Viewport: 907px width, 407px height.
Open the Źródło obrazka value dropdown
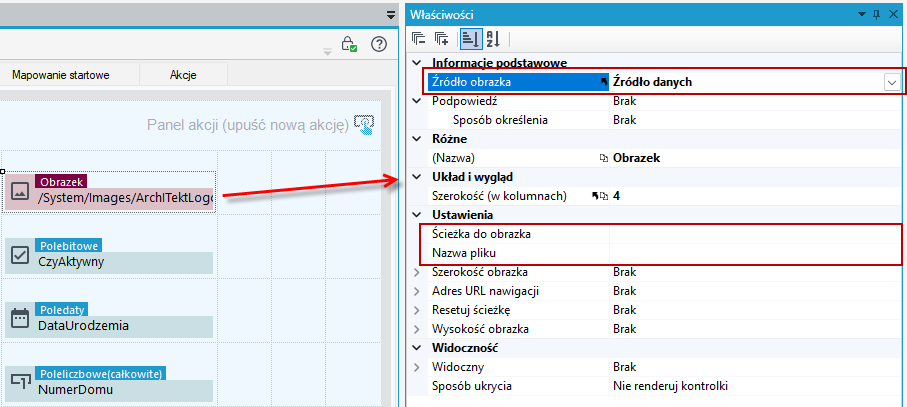891,83
